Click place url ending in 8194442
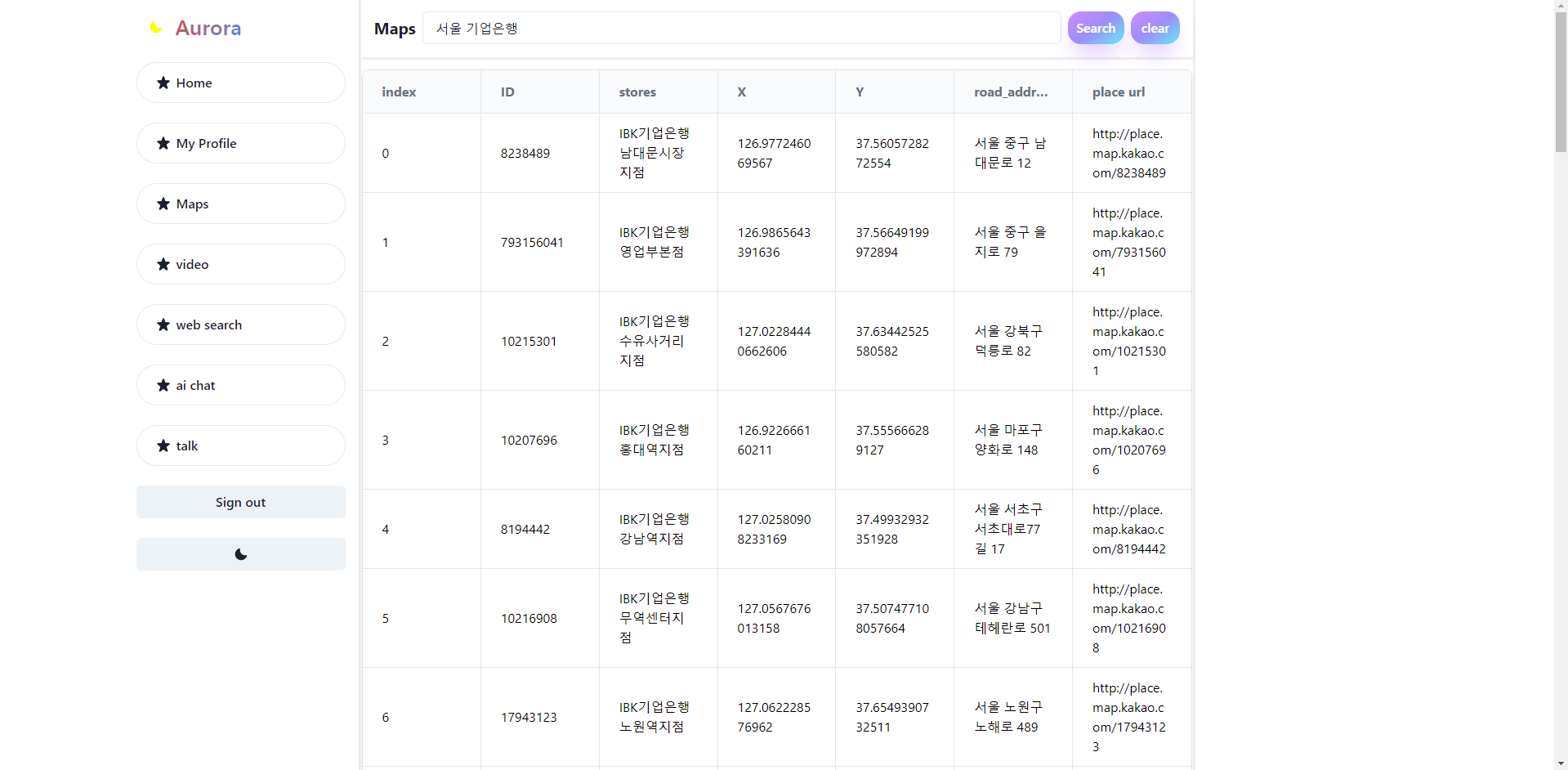This screenshot has width=1568, height=770. (x=1129, y=529)
